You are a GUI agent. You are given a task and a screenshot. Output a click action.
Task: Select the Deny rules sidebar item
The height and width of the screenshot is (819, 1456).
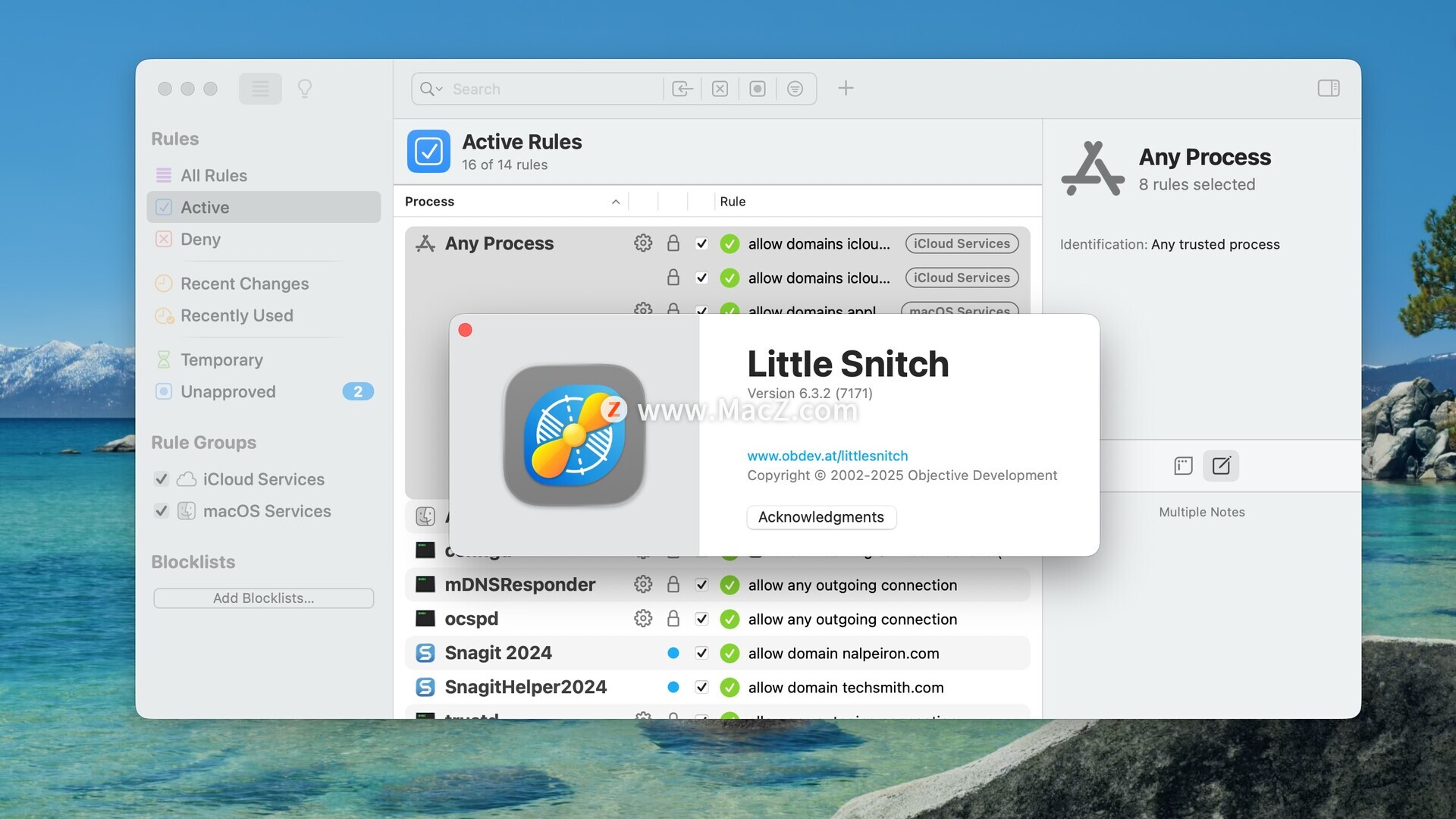(200, 240)
